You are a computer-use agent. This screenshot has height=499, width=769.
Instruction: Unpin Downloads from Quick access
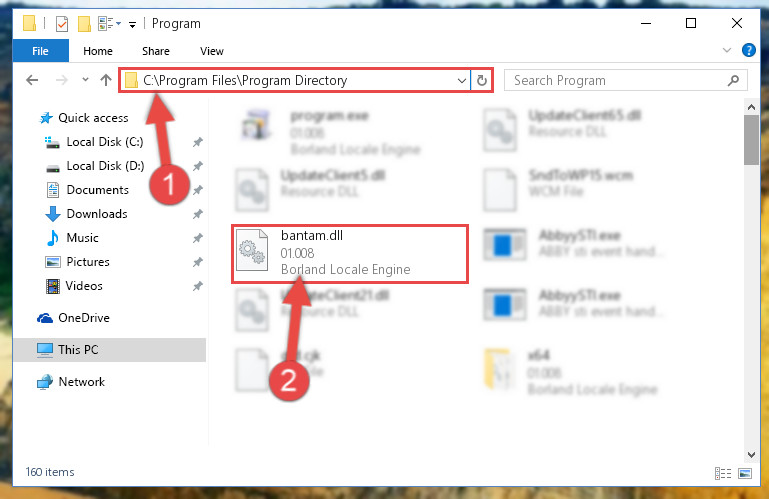(x=198, y=214)
